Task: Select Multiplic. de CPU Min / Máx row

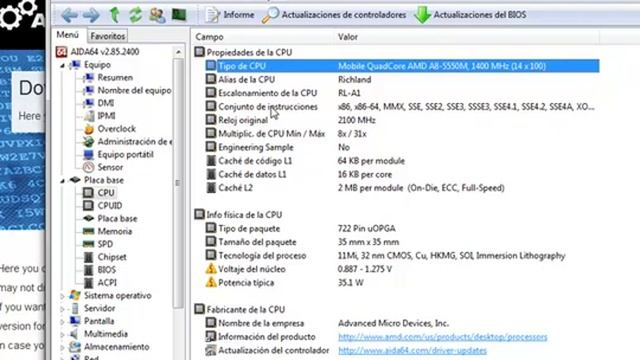Action: [x=402, y=133]
